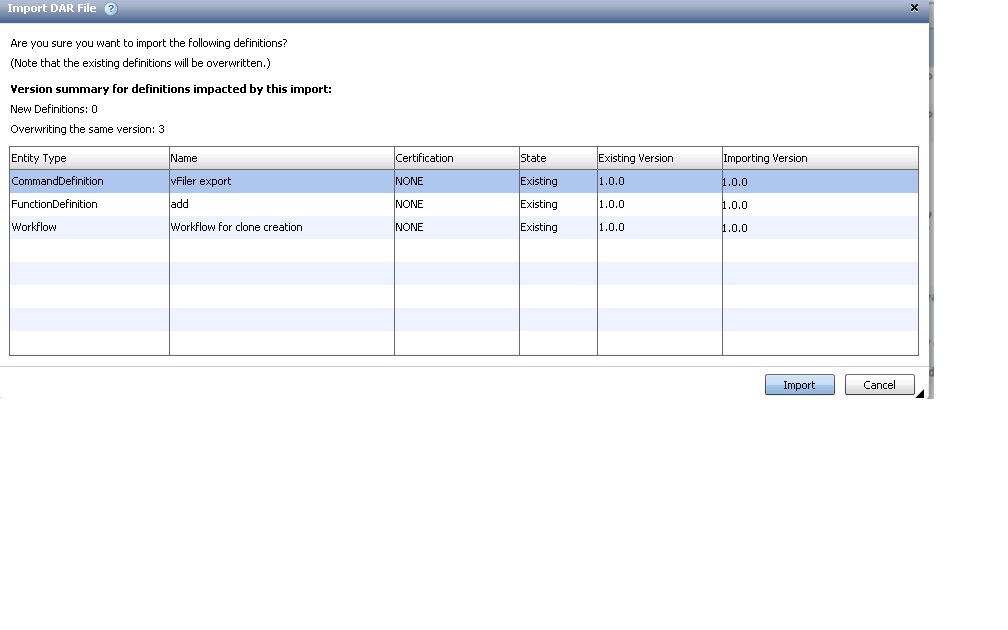Click the Import button

pos(799,385)
